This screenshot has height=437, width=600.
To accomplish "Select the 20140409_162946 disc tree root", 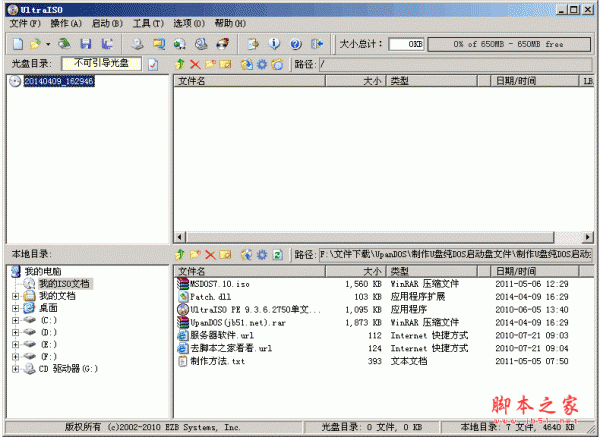I will tap(59, 81).
